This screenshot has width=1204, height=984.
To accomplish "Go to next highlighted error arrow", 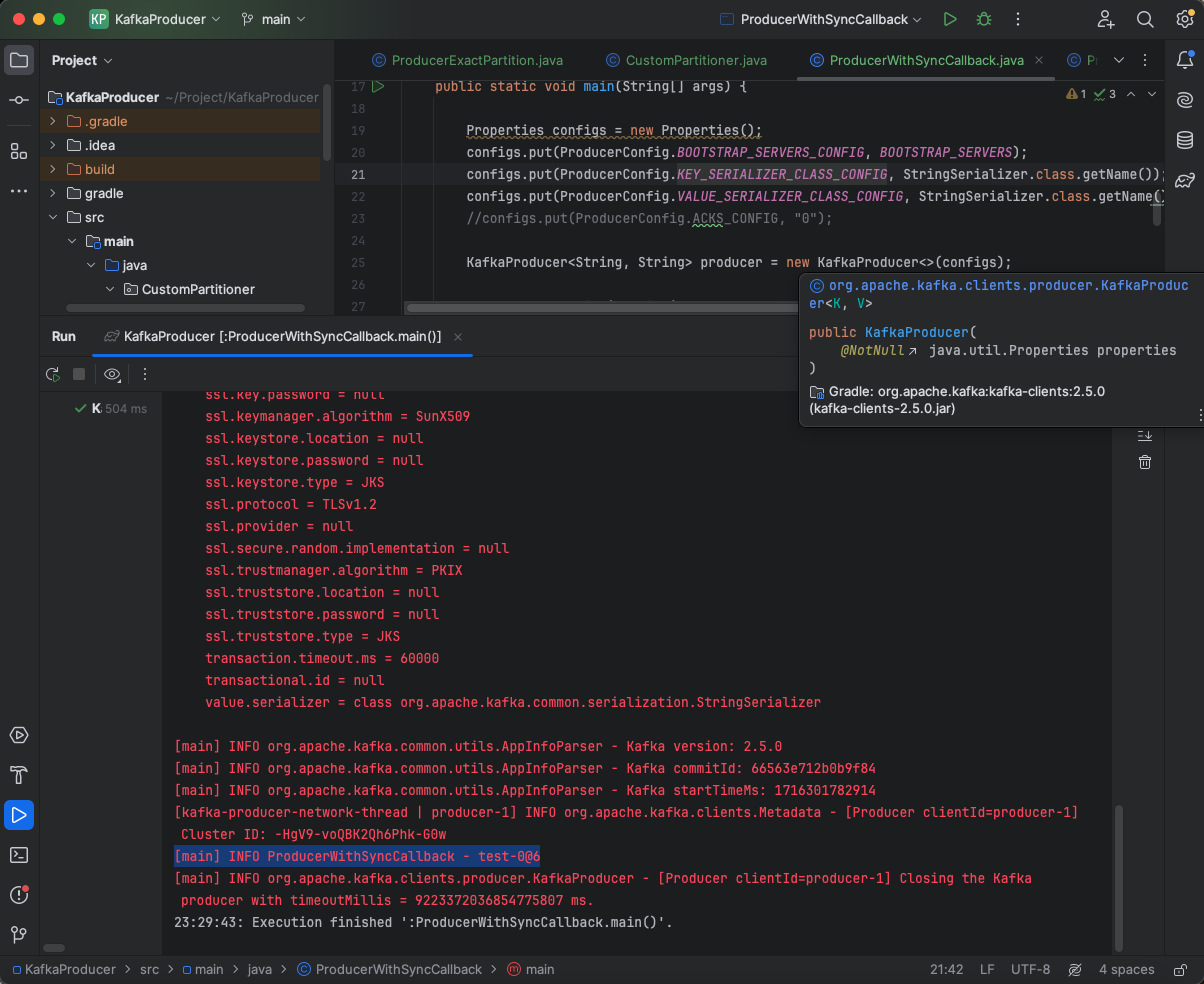I will click(x=1152, y=94).
